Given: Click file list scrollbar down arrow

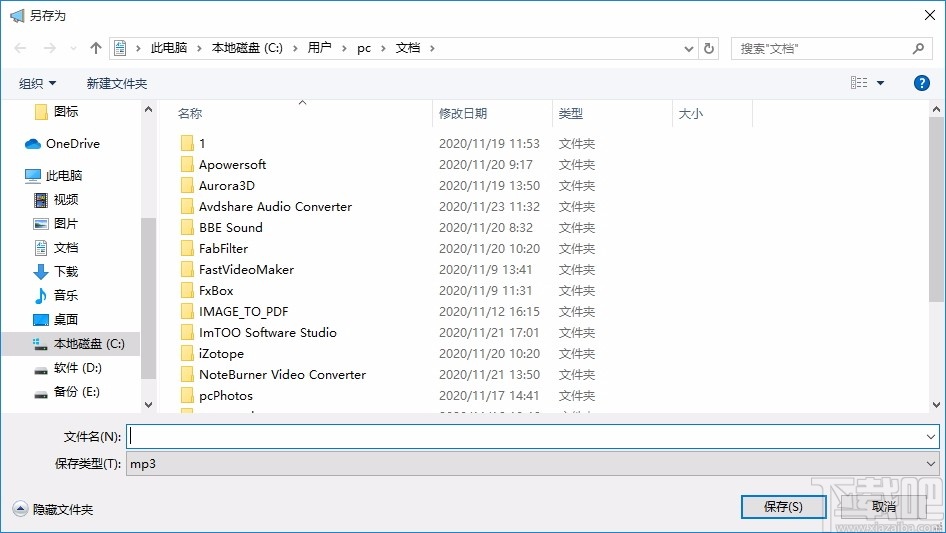Looking at the screenshot, I should coord(936,405).
